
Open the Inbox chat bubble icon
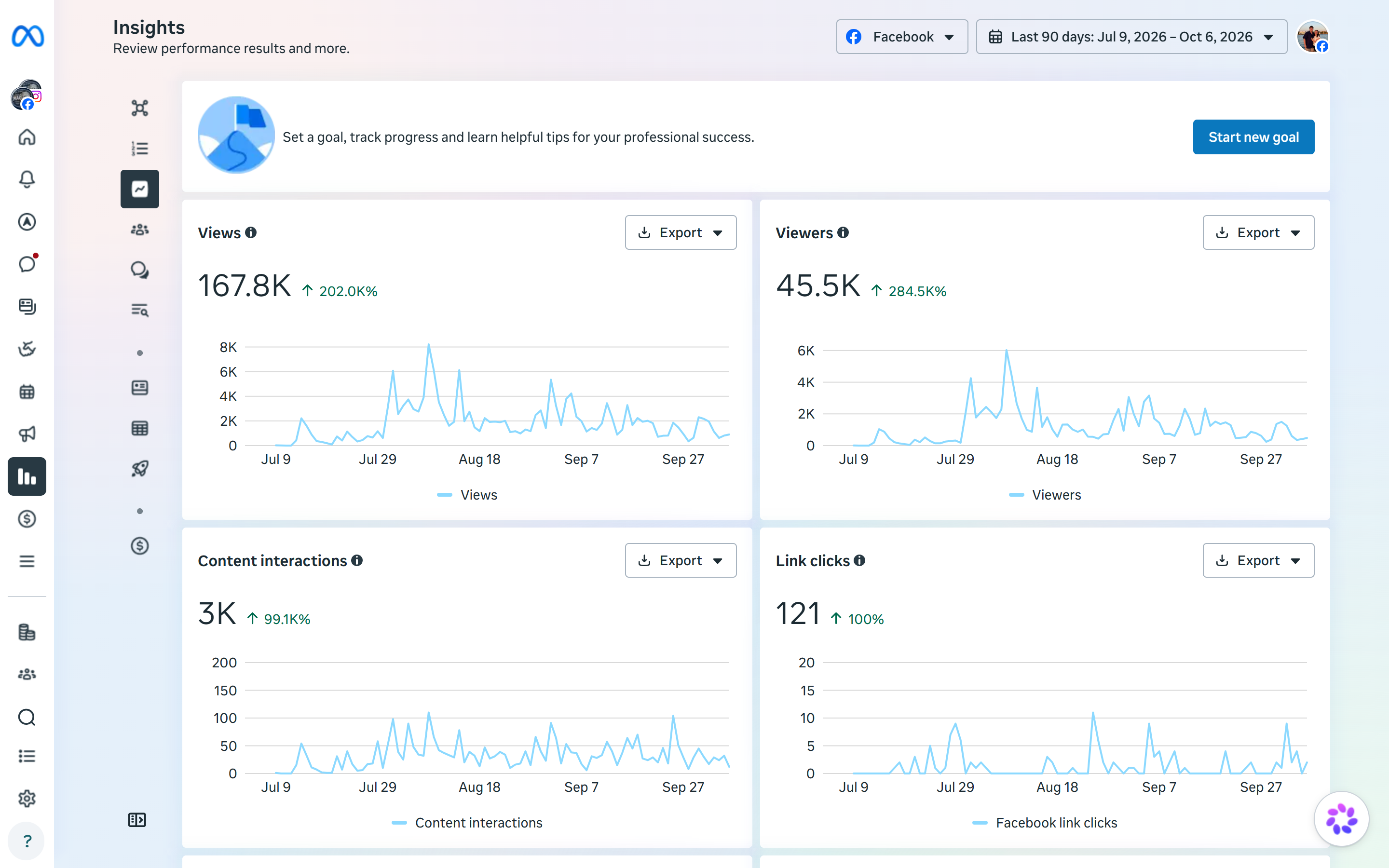27,264
